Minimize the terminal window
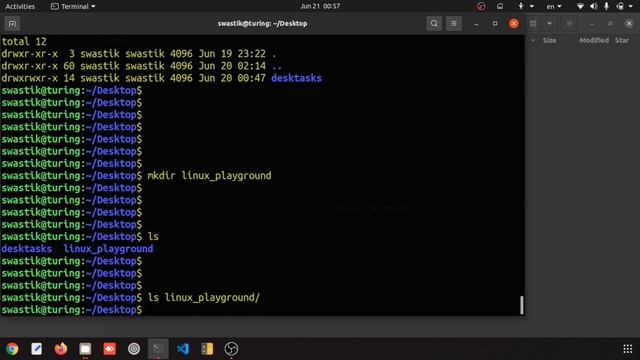The width and height of the screenshot is (640, 360). click(476, 24)
